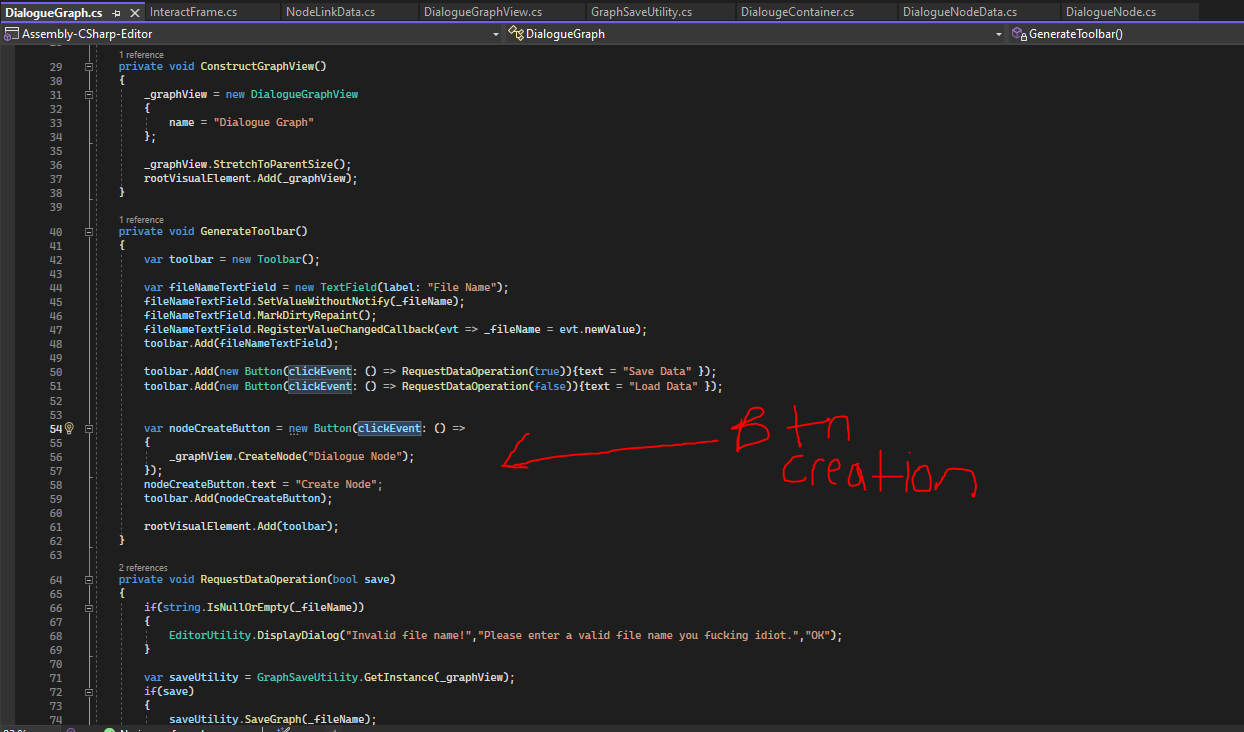Viewport: 1244px width, 732px height.
Task: Collapse the if block at line 66
Action: pyautogui.click(x=89, y=607)
